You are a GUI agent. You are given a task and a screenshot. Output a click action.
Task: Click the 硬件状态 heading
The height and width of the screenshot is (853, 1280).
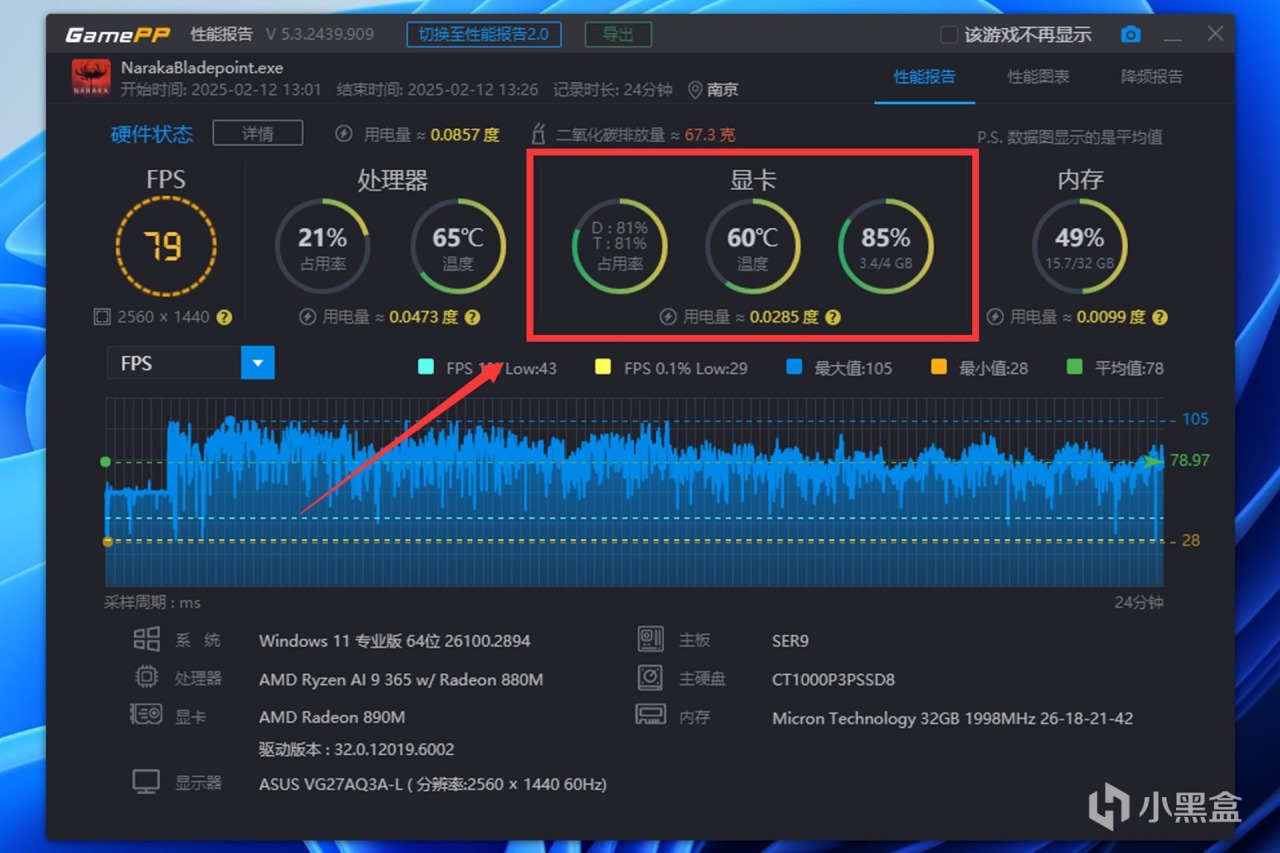pos(152,134)
